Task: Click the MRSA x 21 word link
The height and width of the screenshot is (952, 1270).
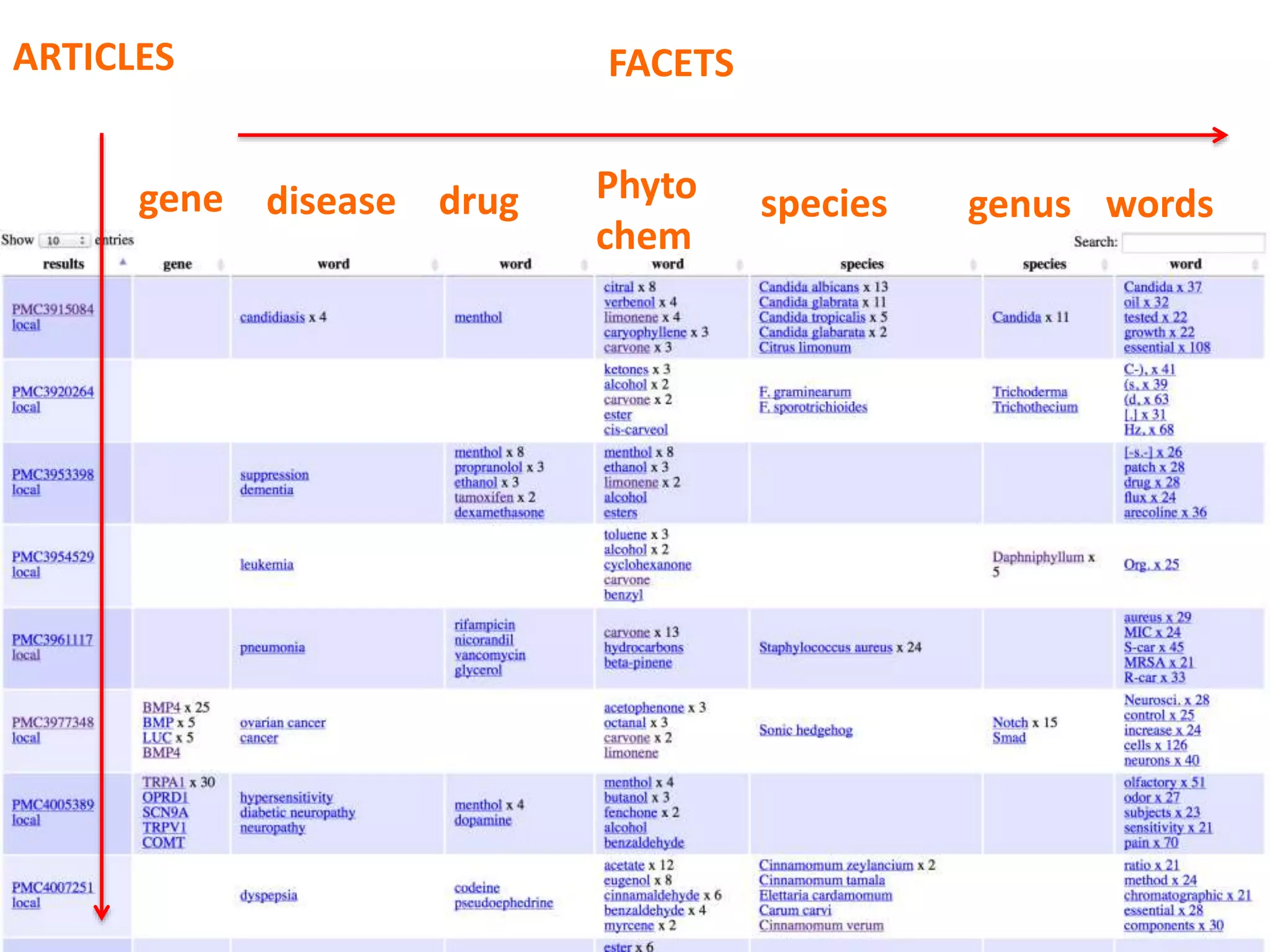Action: [x=1158, y=663]
